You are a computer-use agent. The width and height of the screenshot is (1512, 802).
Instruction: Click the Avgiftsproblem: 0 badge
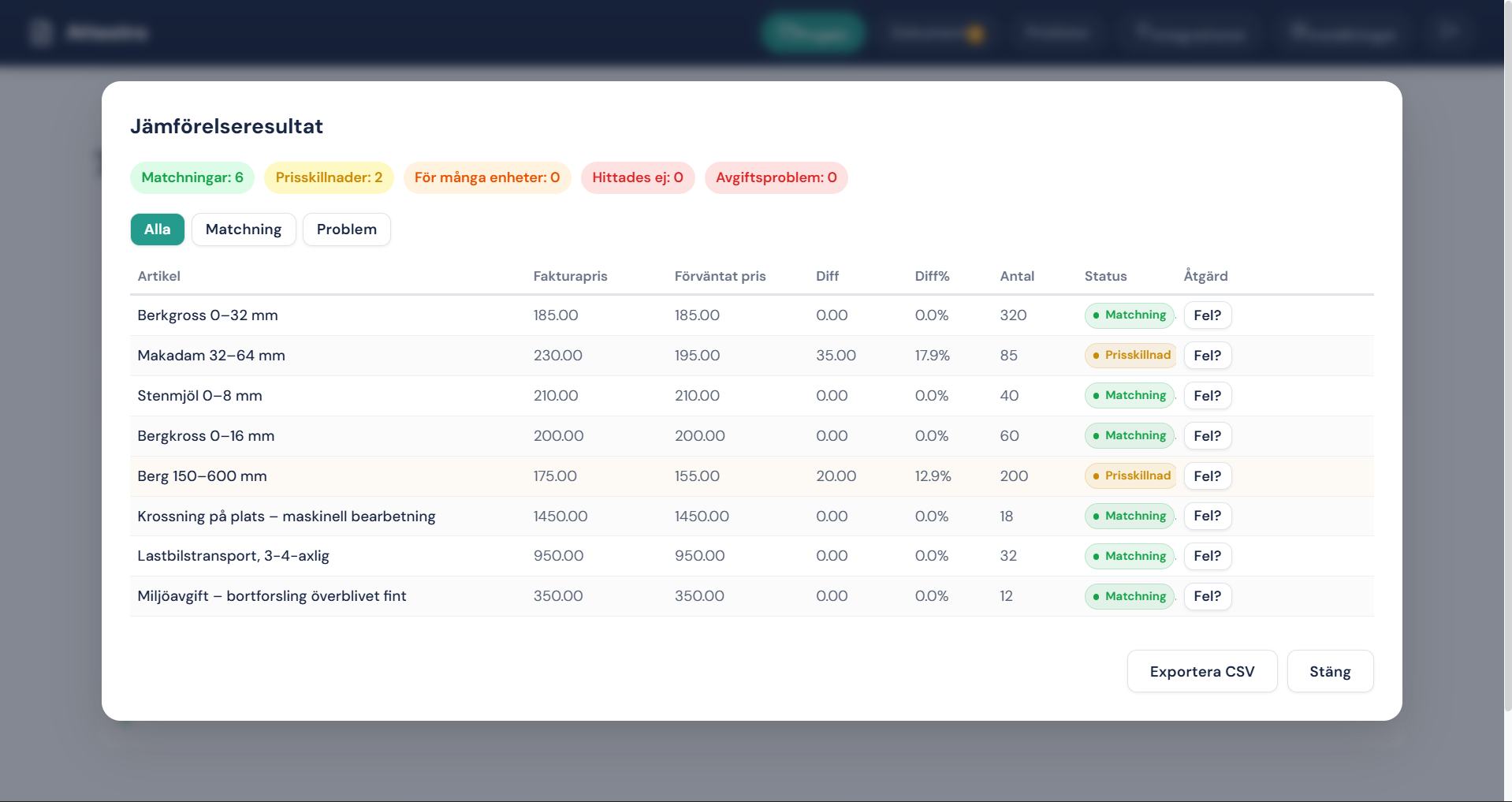(x=776, y=177)
